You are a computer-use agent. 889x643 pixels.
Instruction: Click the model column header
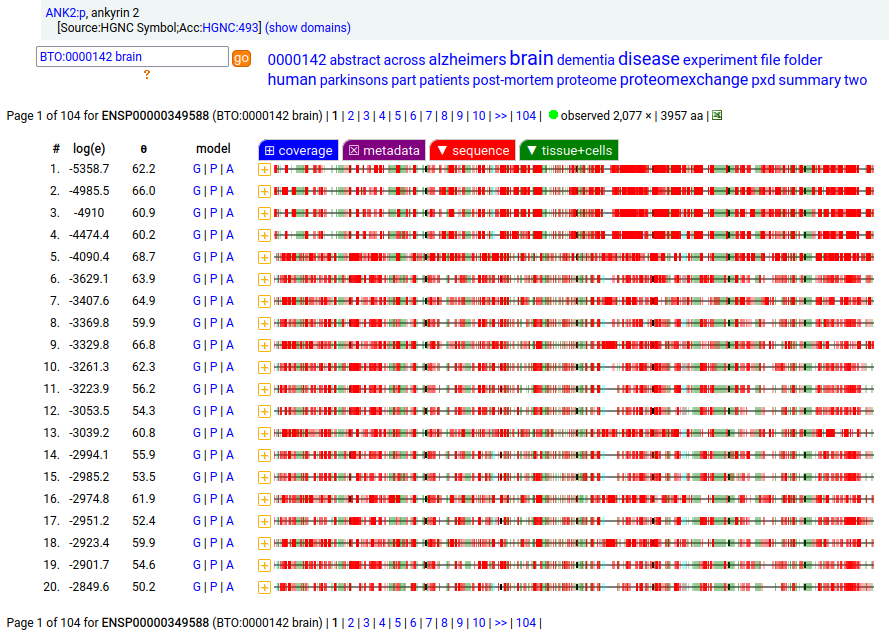pyautogui.click(x=213, y=149)
